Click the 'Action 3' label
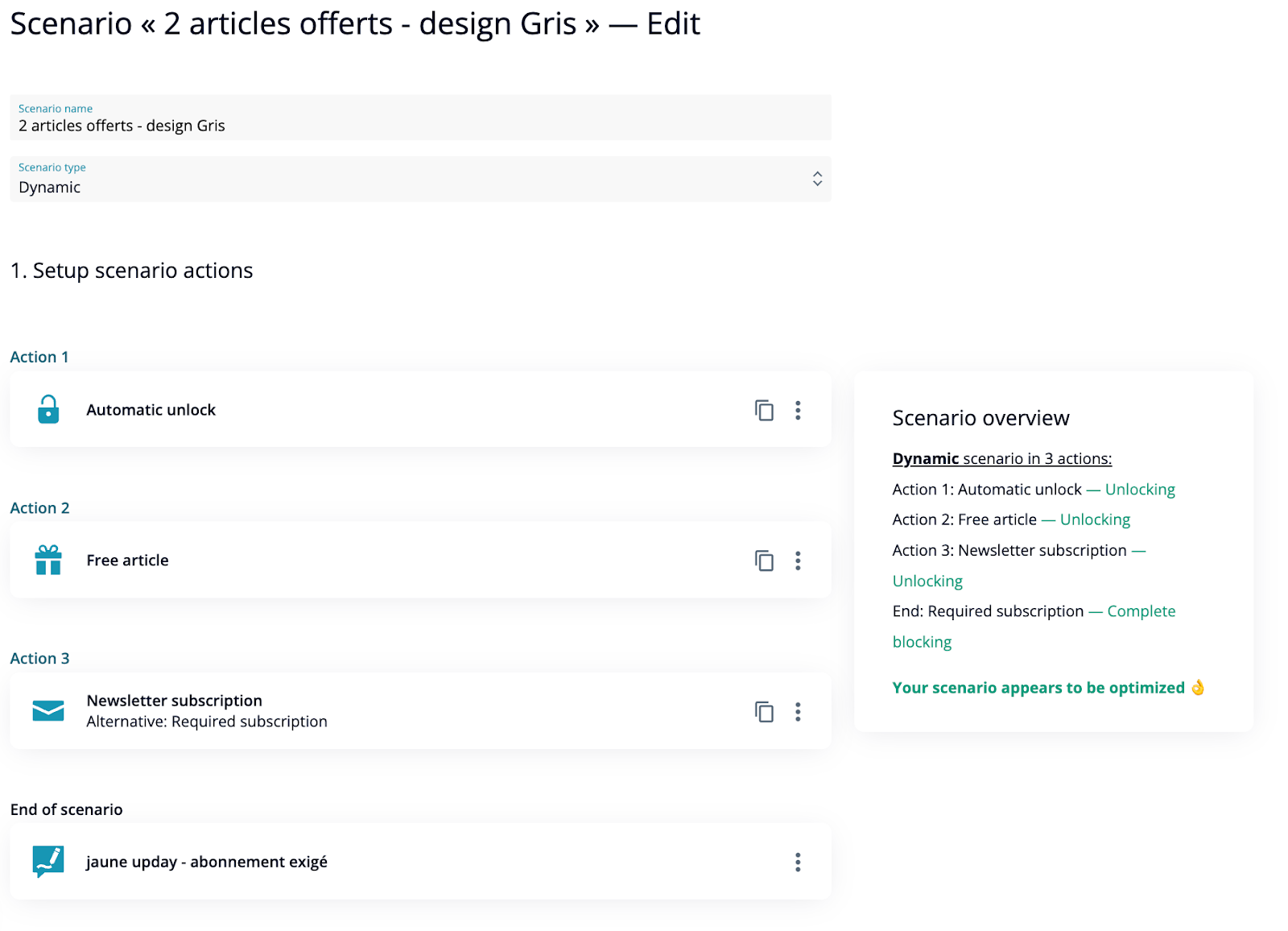 click(x=39, y=659)
